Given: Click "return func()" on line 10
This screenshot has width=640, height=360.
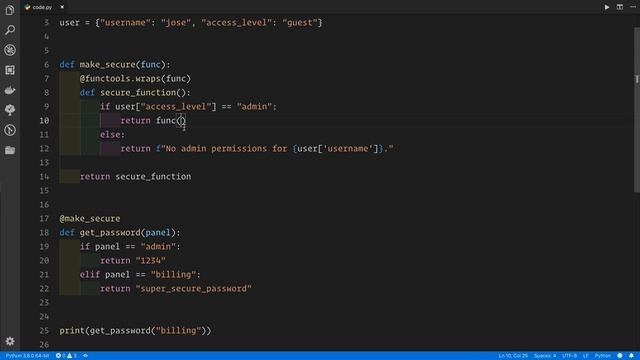Looking at the screenshot, I should tap(153, 120).
